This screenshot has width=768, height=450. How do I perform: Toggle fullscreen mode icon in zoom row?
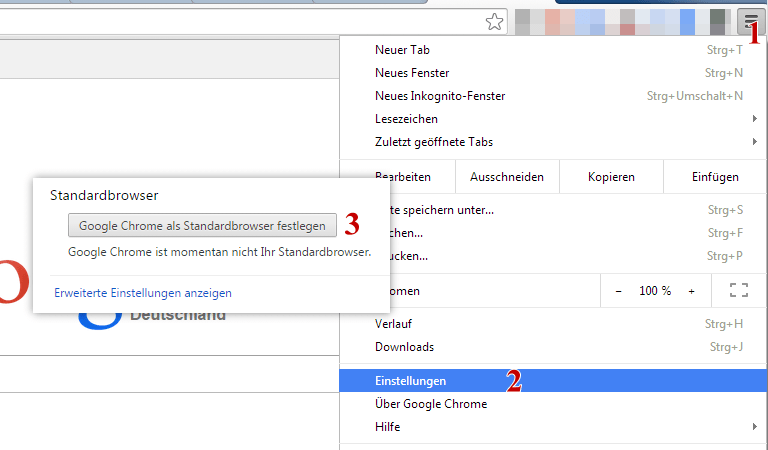pos(739,290)
